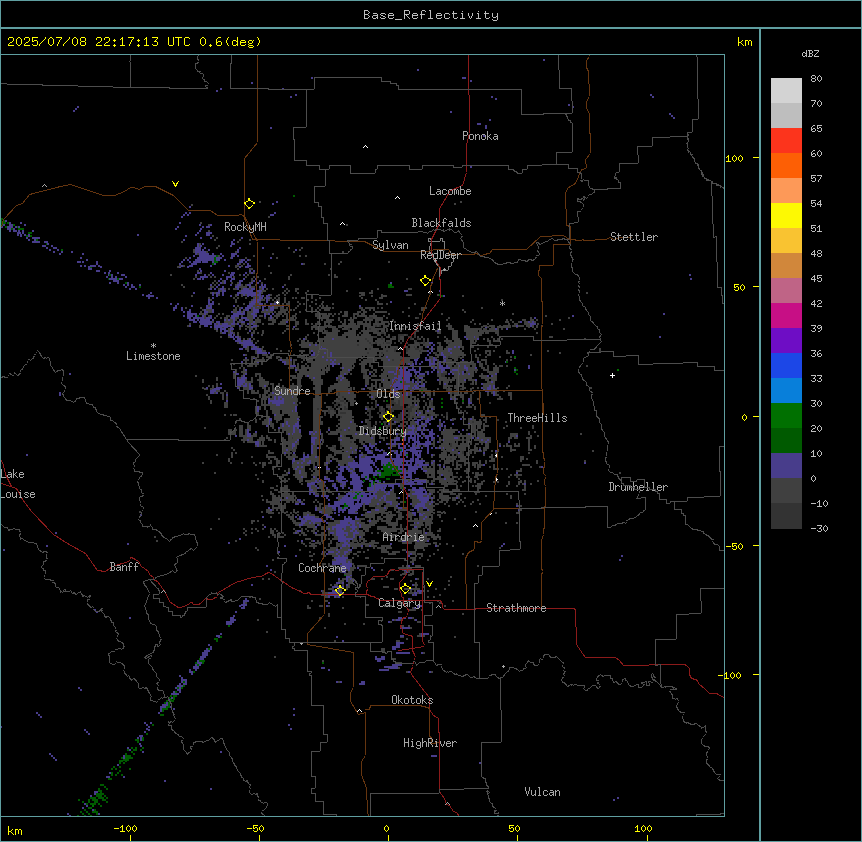The image size is (862, 842).
Task: Click the Limestone label
Action: (153, 356)
